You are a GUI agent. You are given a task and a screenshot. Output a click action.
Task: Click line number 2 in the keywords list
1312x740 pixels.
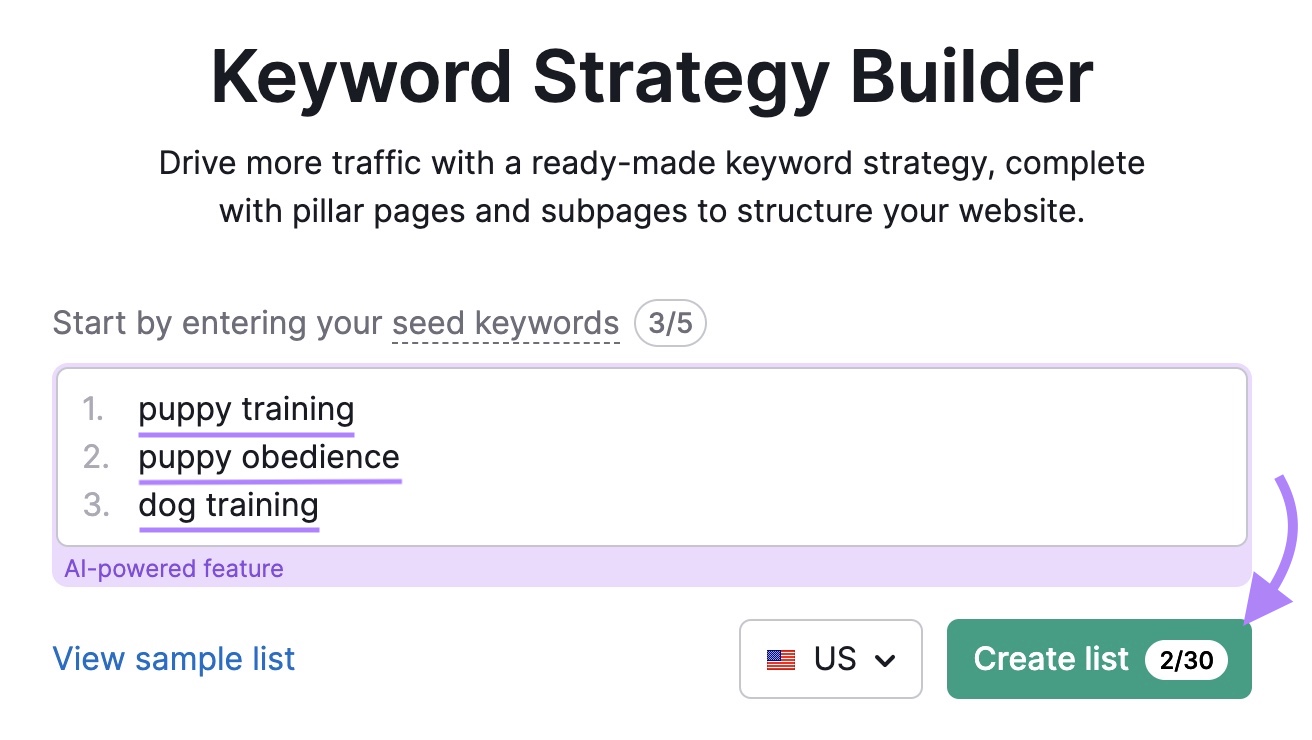95,458
